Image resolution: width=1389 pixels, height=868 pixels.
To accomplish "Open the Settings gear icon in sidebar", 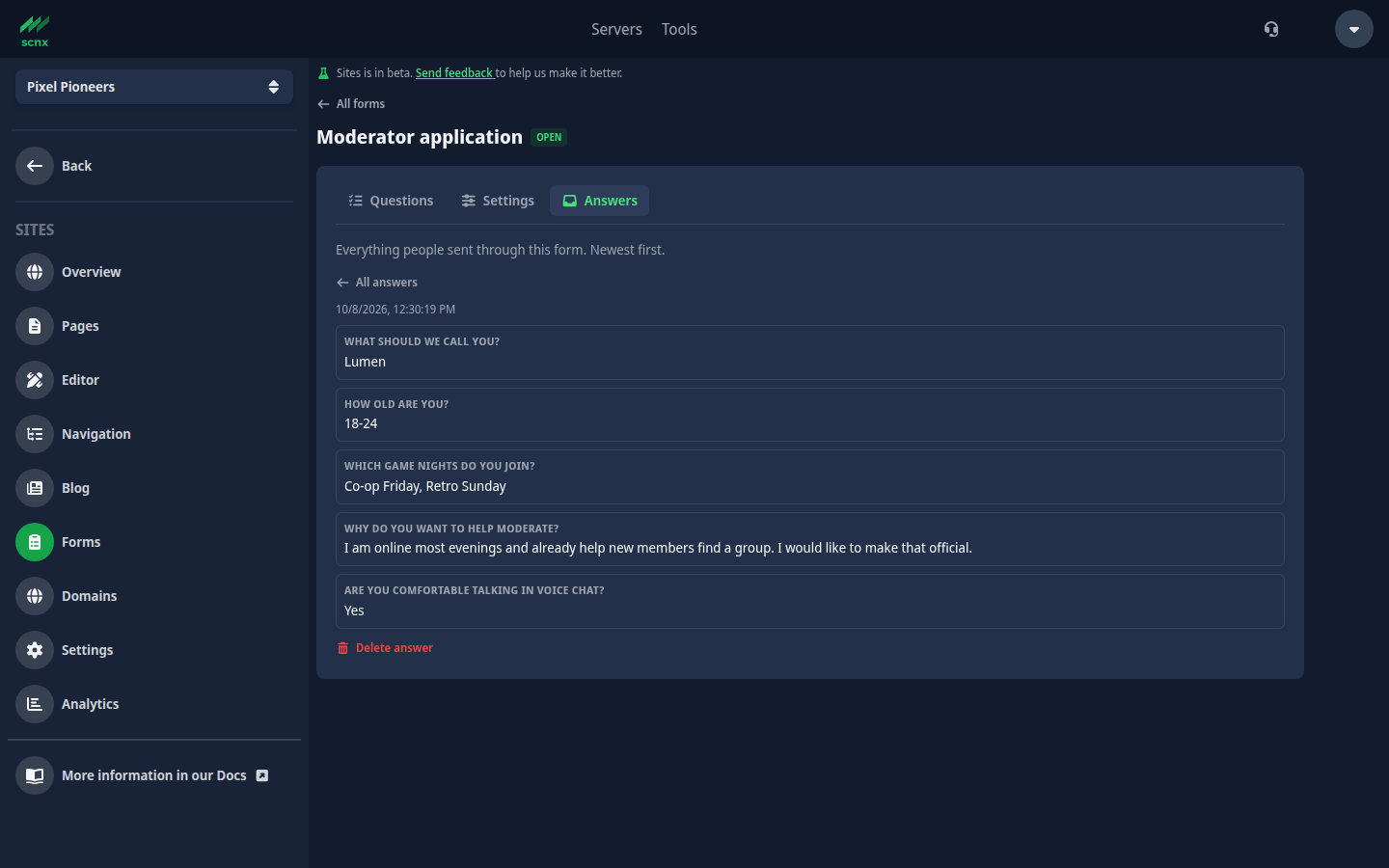I will coord(35,650).
